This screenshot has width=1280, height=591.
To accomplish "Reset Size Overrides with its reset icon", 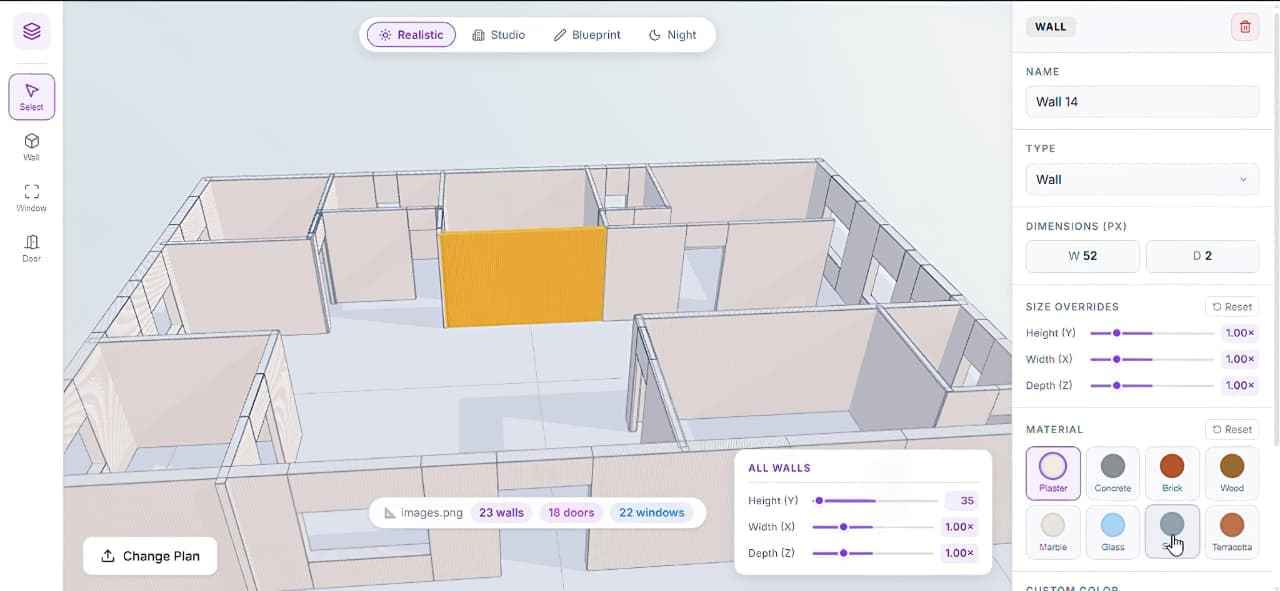I will pyautogui.click(x=1231, y=306).
